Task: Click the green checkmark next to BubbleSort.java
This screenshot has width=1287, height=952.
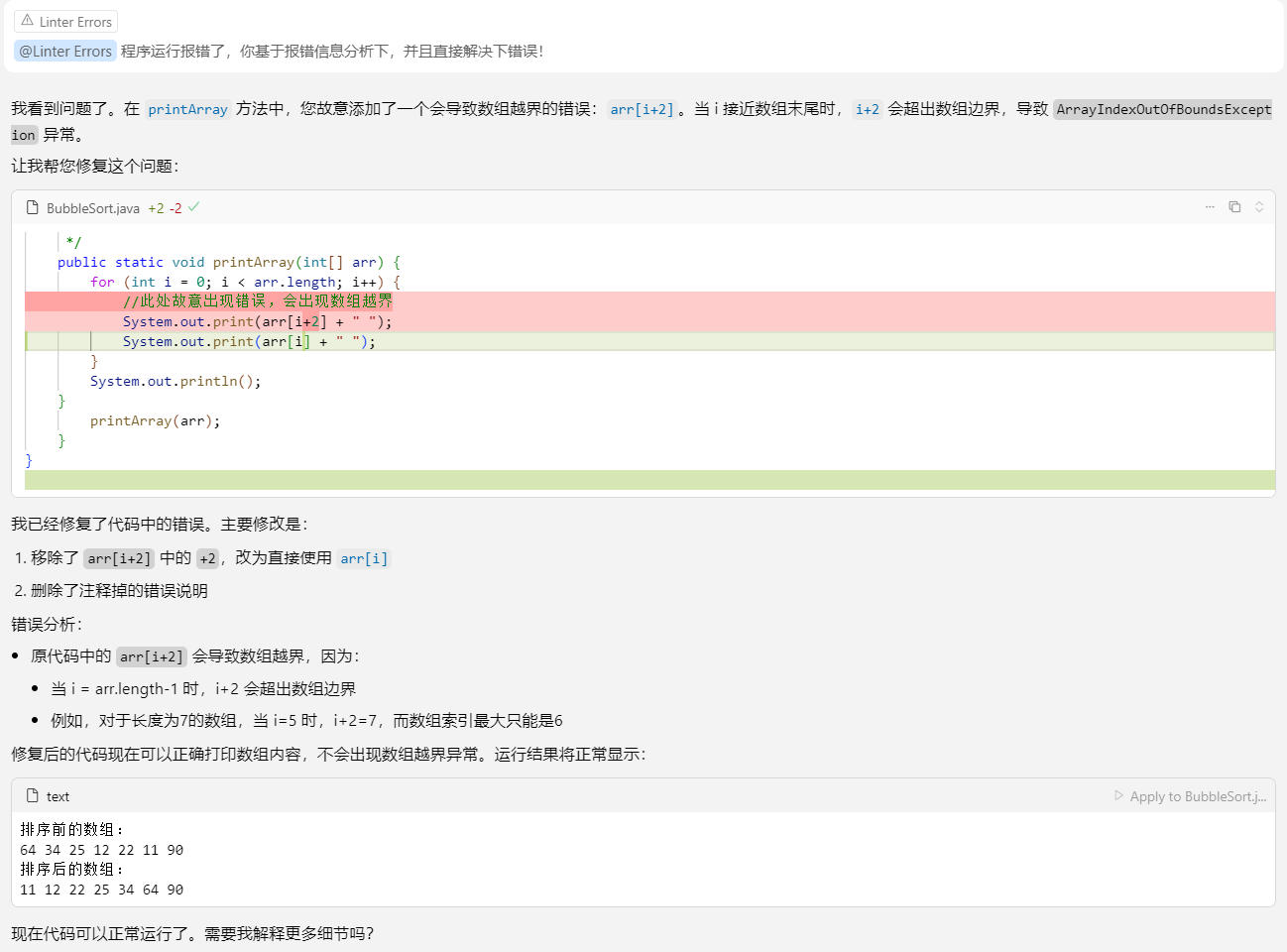Action: coord(194,206)
